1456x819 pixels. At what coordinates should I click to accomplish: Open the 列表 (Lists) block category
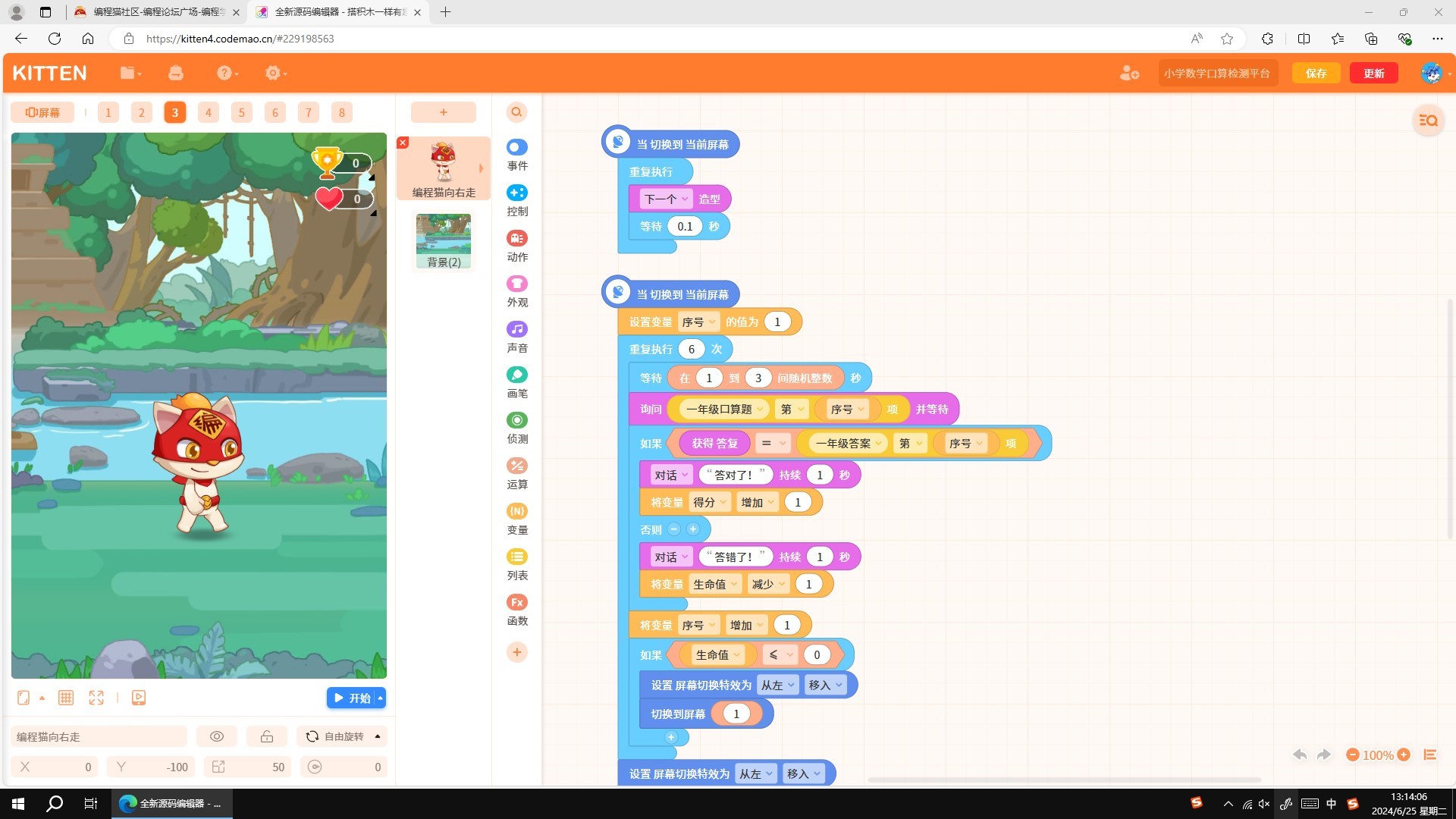[x=517, y=564]
